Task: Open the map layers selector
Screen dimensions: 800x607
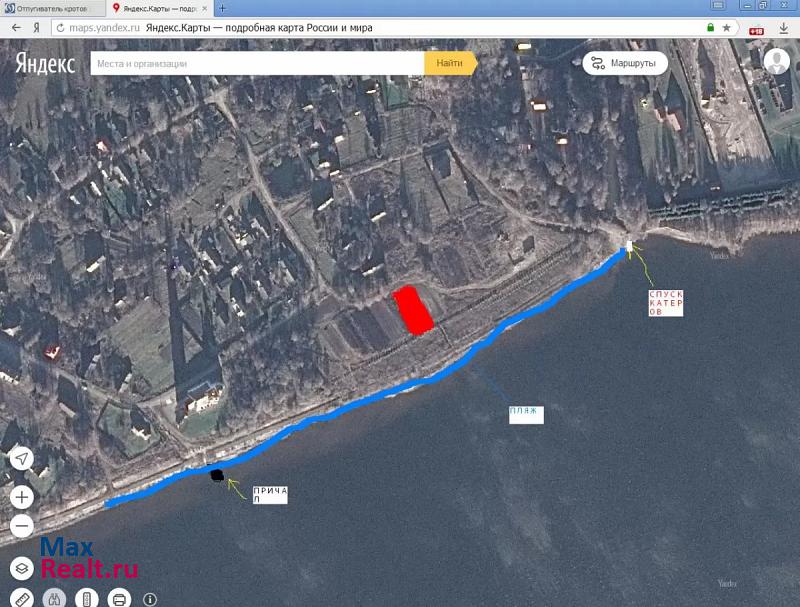Action: pyautogui.click(x=22, y=568)
